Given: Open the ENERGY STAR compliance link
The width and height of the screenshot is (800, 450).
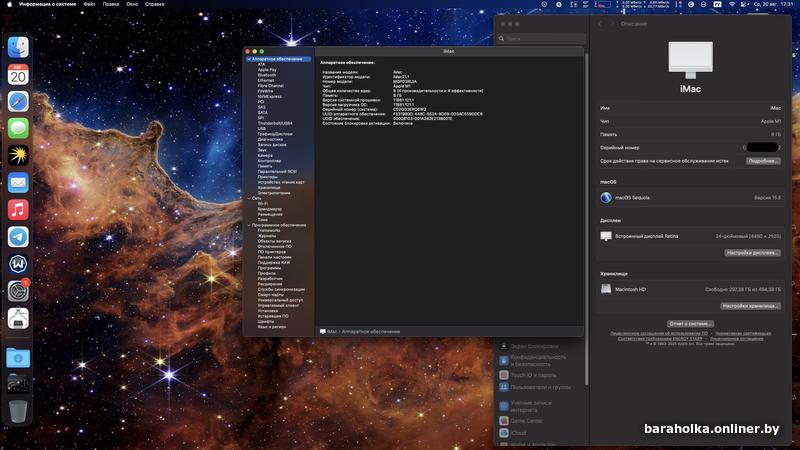Looking at the screenshot, I should click(x=660, y=339).
